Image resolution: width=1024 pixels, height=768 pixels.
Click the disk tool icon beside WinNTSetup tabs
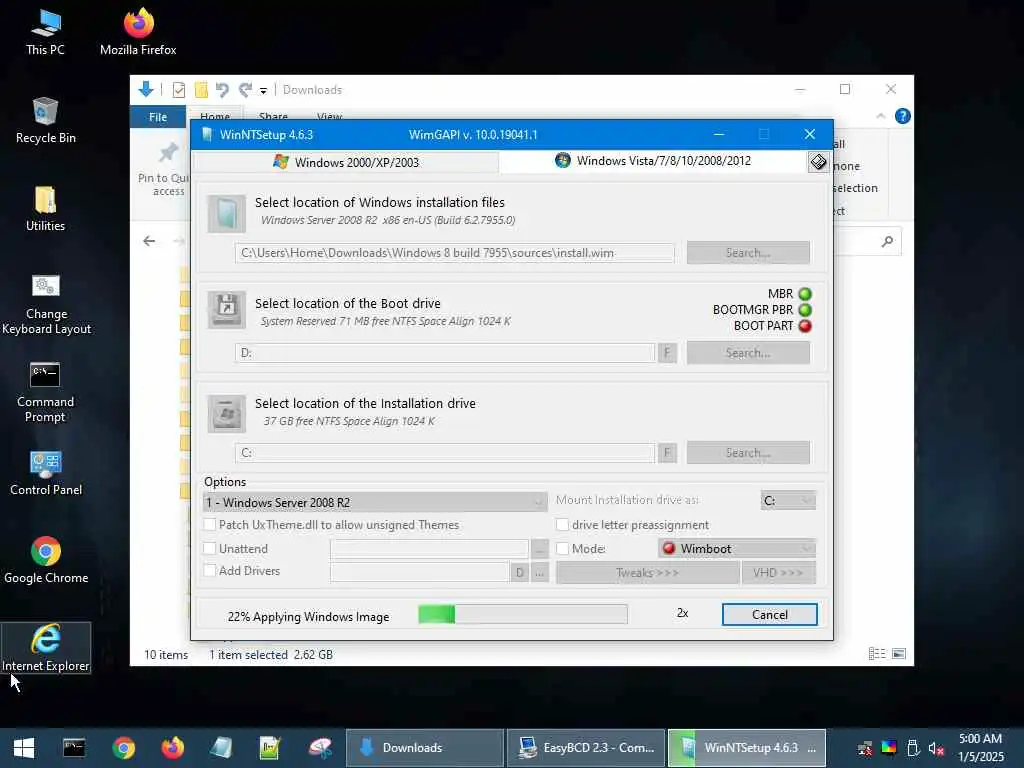pos(818,162)
